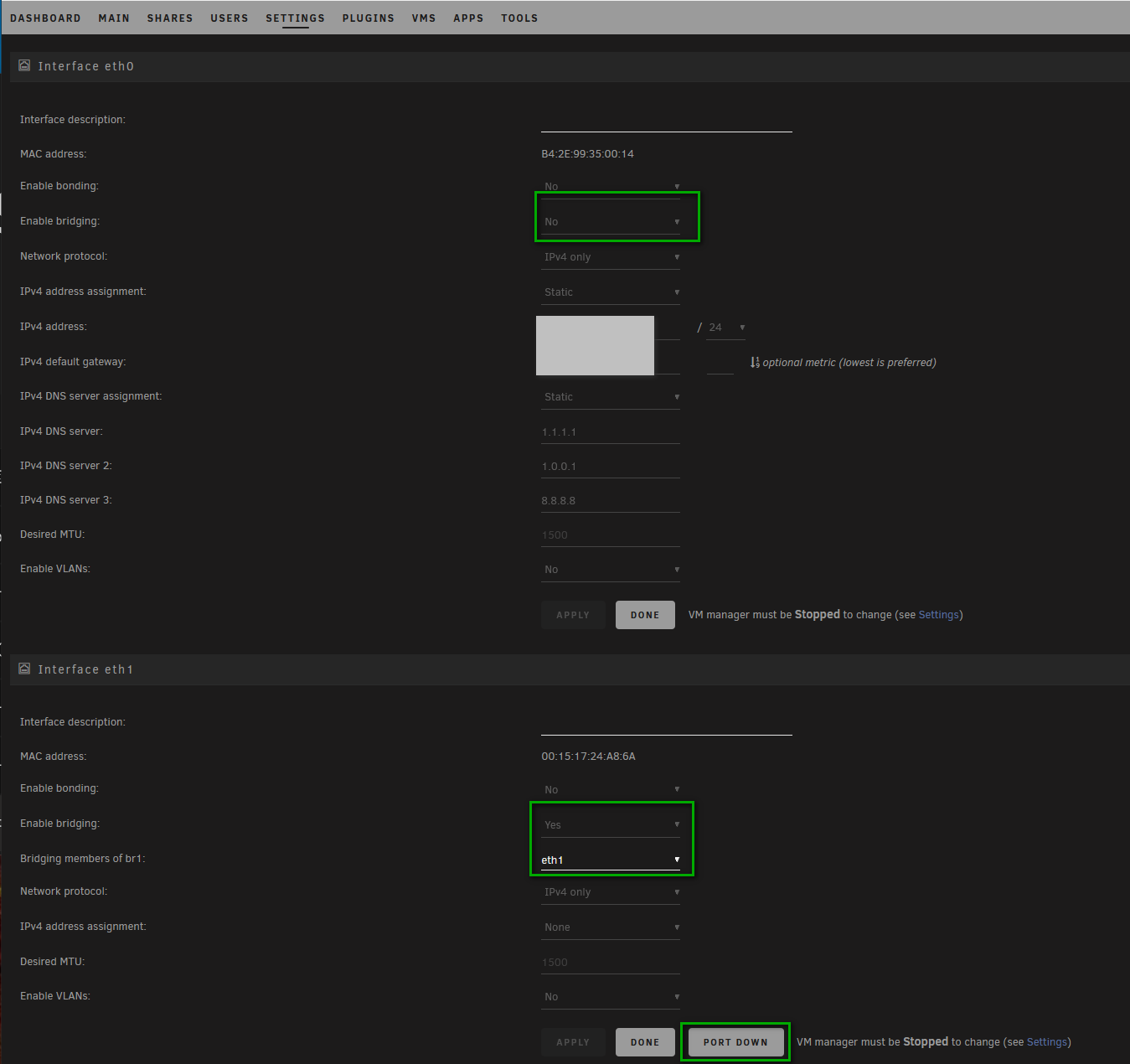The height and width of the screenshot is (1064, 1130).
Task: Open the Apps tab
Action: pyautogui.click(x=468, y=18)
